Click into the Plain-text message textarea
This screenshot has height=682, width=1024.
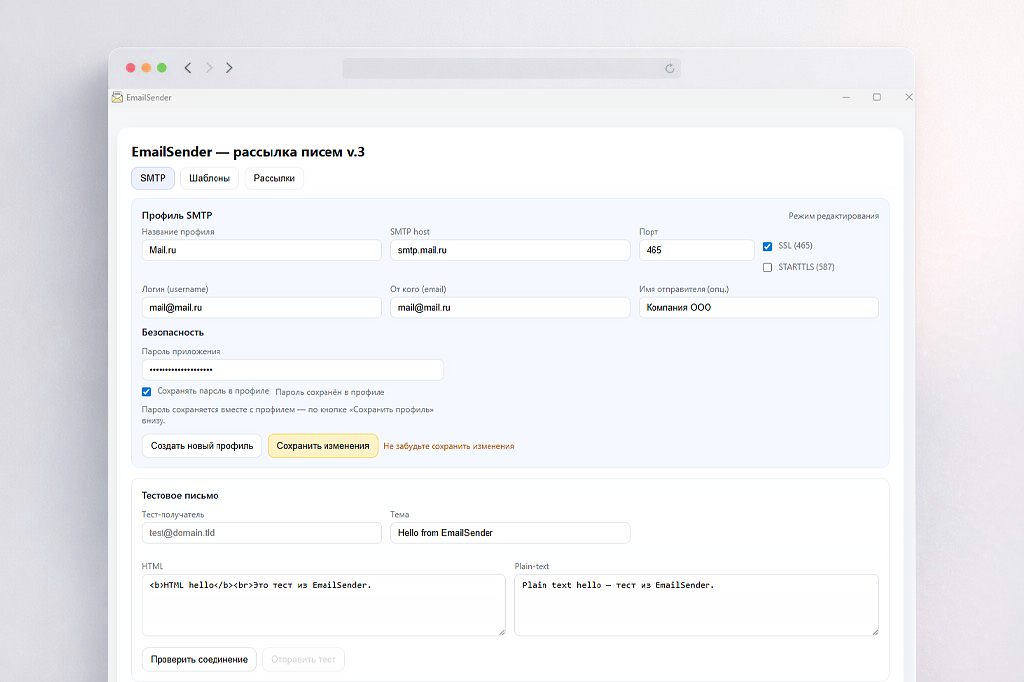696,604
